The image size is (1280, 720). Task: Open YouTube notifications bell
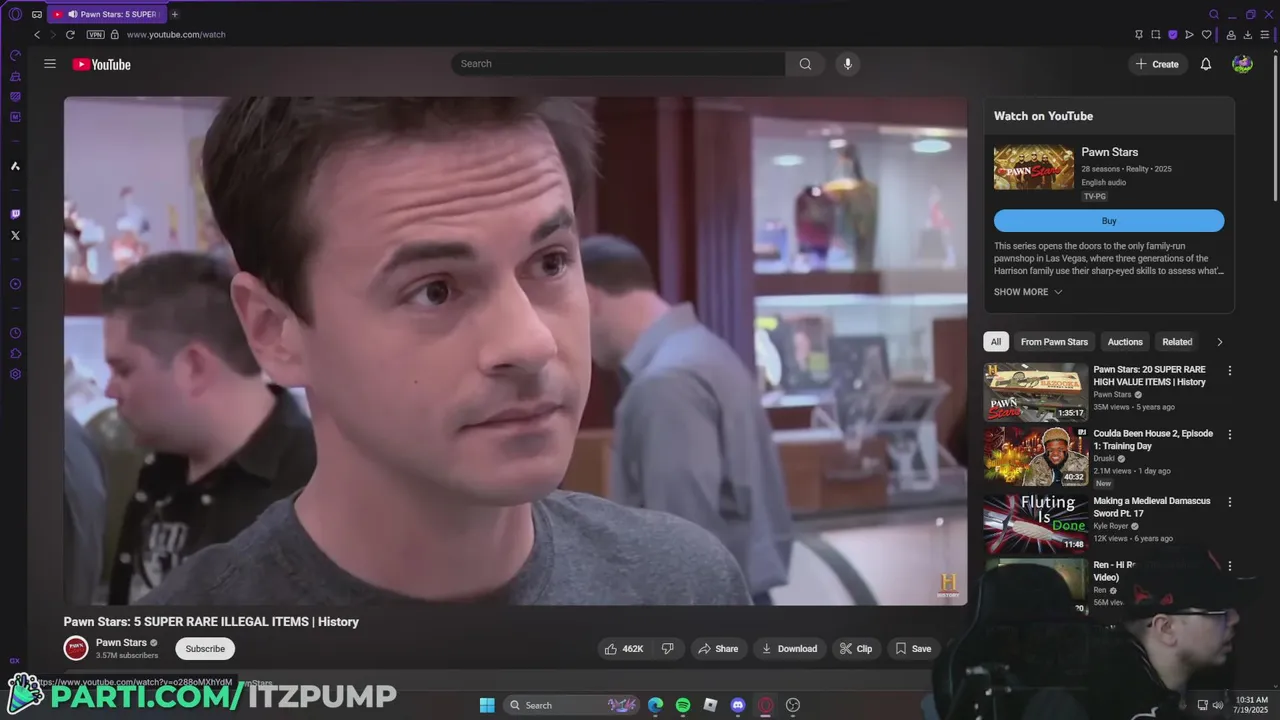1206,64
